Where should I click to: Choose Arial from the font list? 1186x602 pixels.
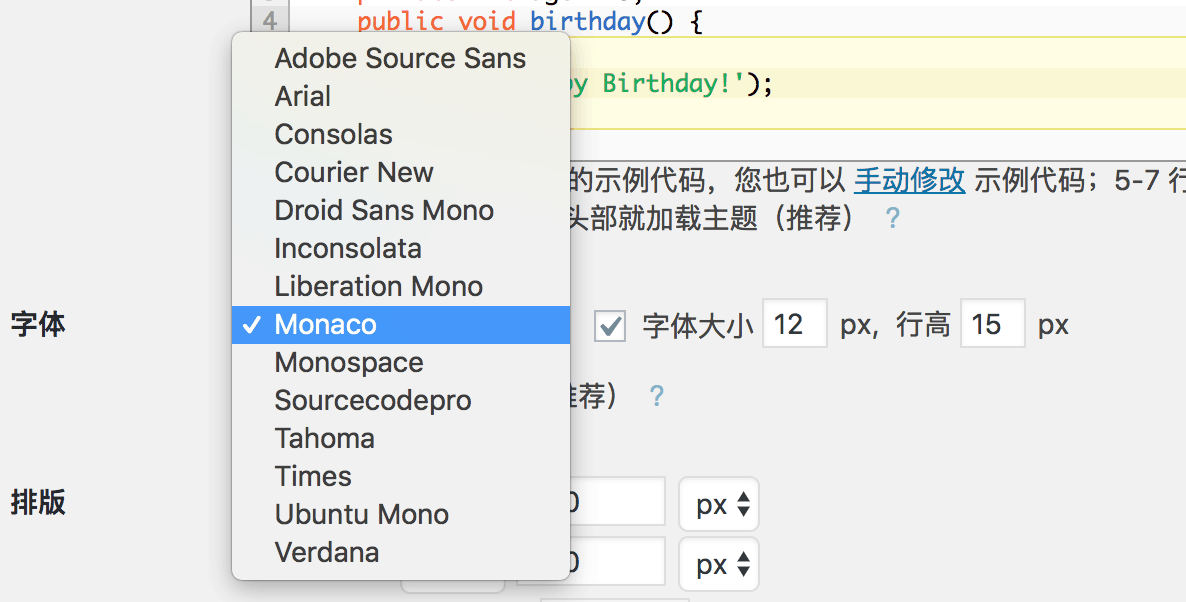pyautogui.click(x=401, y=96)
